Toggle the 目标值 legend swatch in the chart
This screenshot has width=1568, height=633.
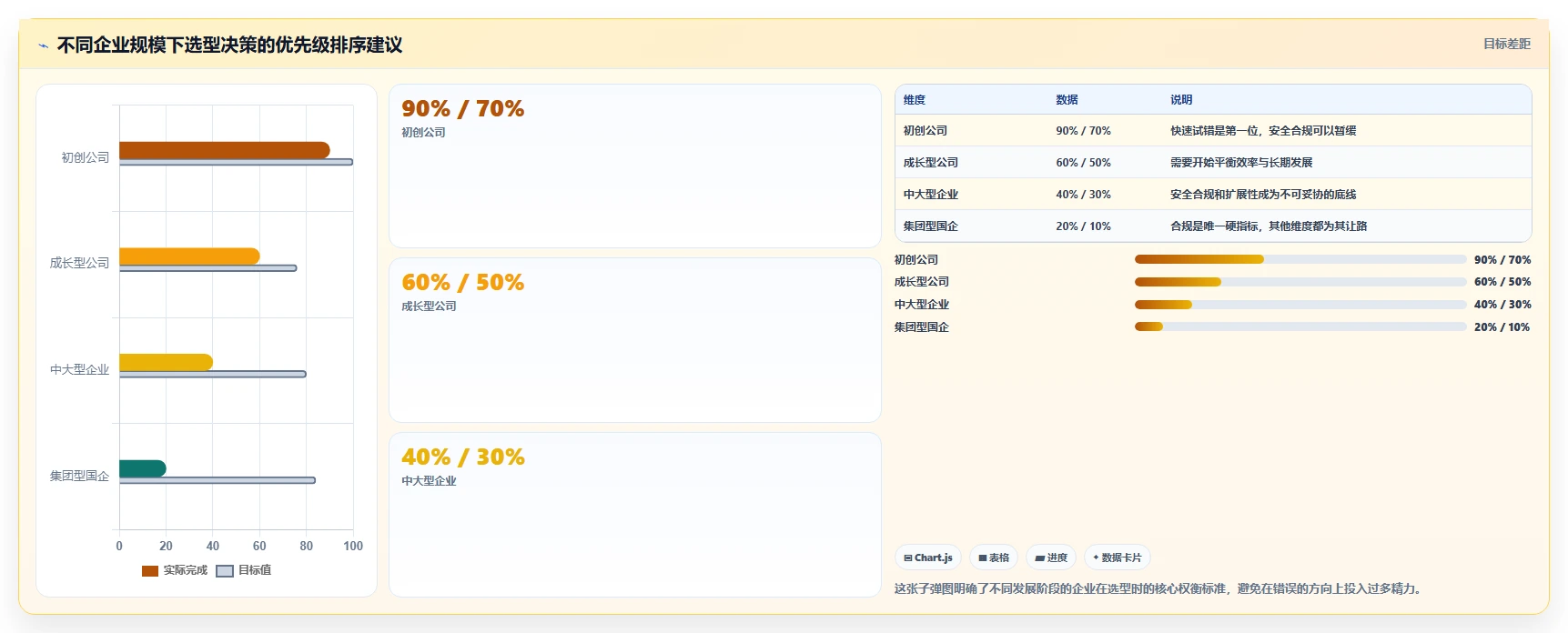click(225, 571)
